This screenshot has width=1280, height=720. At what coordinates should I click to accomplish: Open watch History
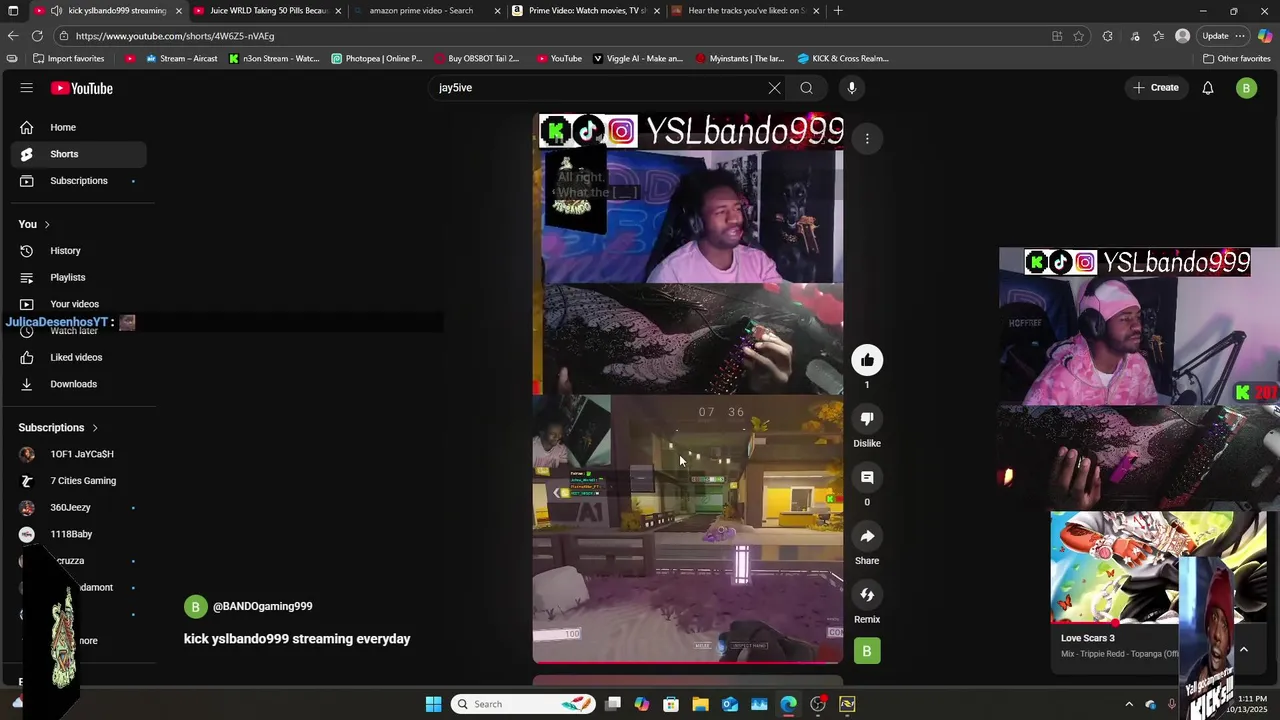[79, 251]
